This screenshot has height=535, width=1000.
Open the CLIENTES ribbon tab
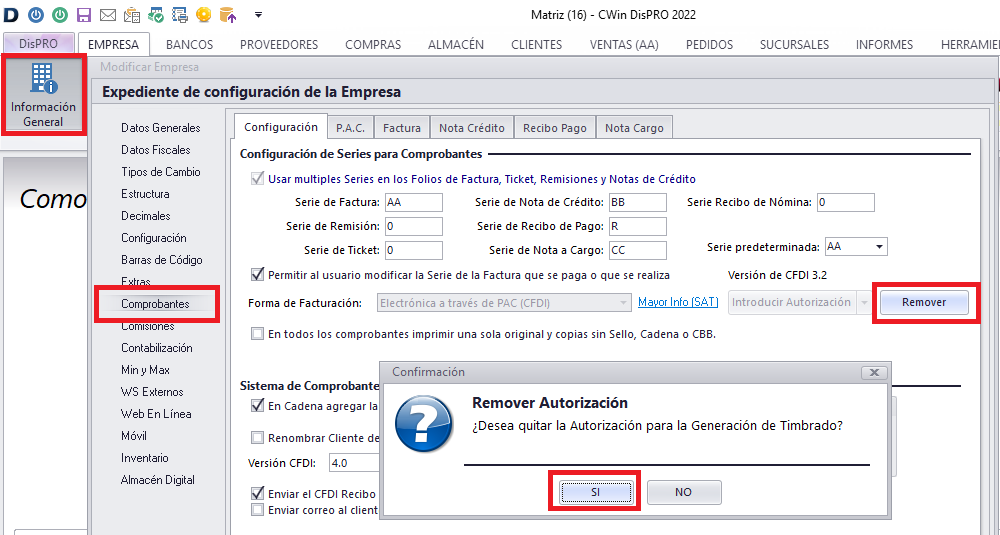pos(536,44)
